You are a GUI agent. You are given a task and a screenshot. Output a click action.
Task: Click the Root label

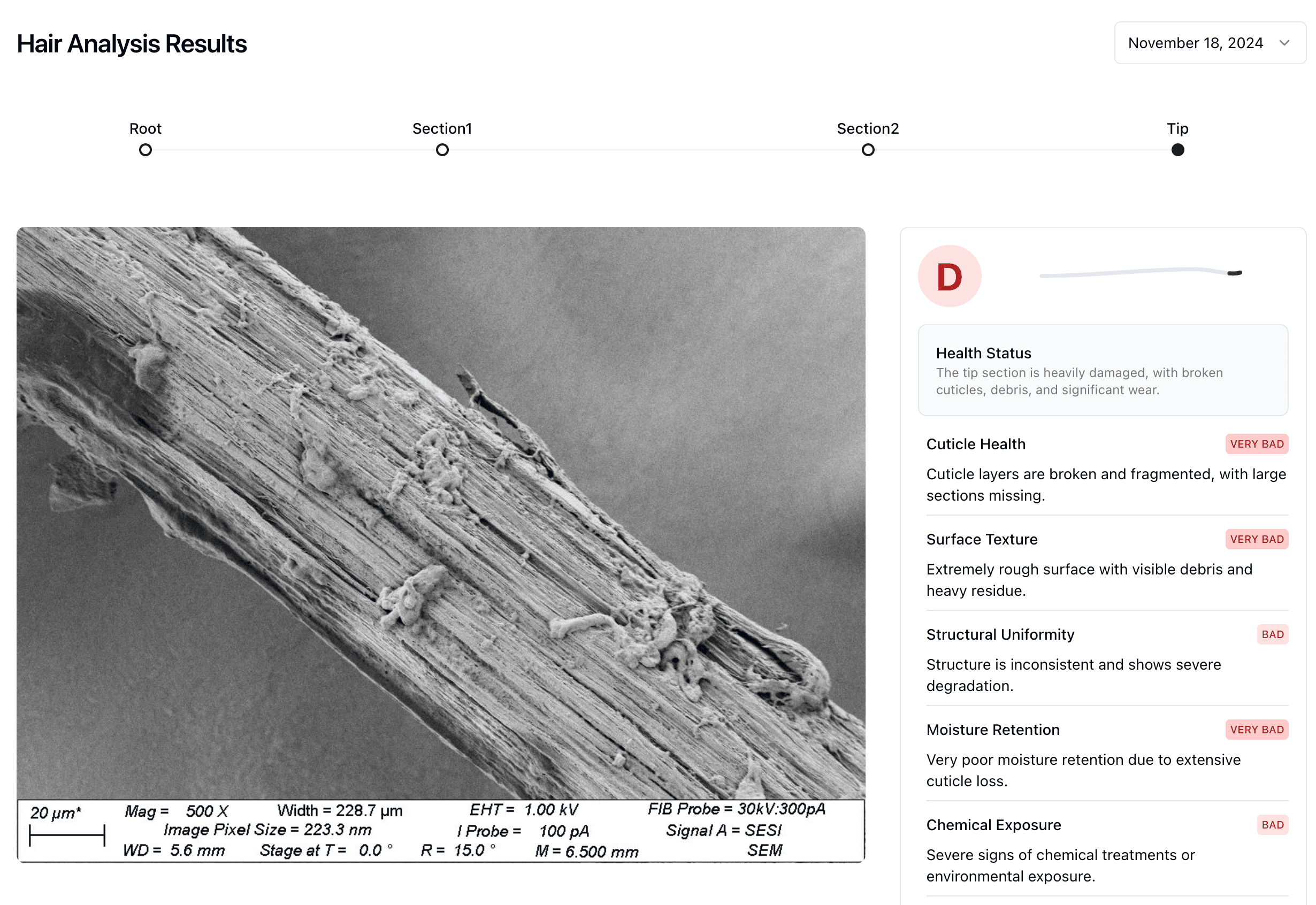(x=145, y=129)
